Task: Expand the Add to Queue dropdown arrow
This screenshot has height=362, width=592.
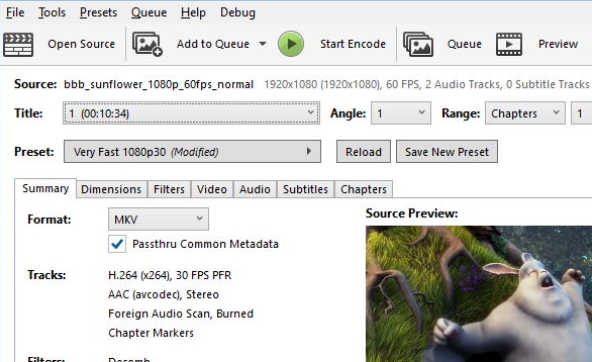Action: pyautogui.click(x=262, y=44)
